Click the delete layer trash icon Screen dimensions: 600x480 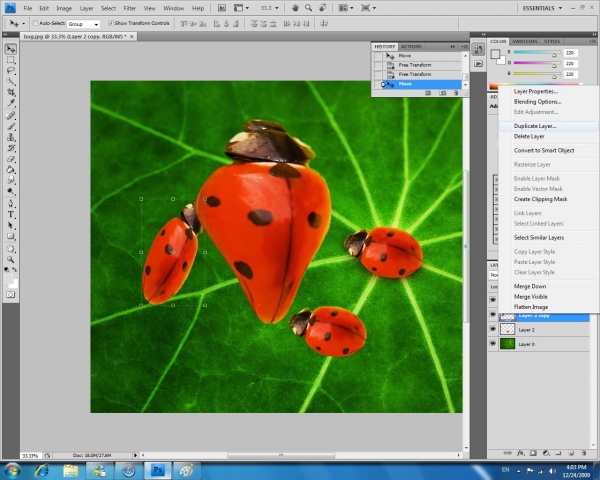click(584, 453)
